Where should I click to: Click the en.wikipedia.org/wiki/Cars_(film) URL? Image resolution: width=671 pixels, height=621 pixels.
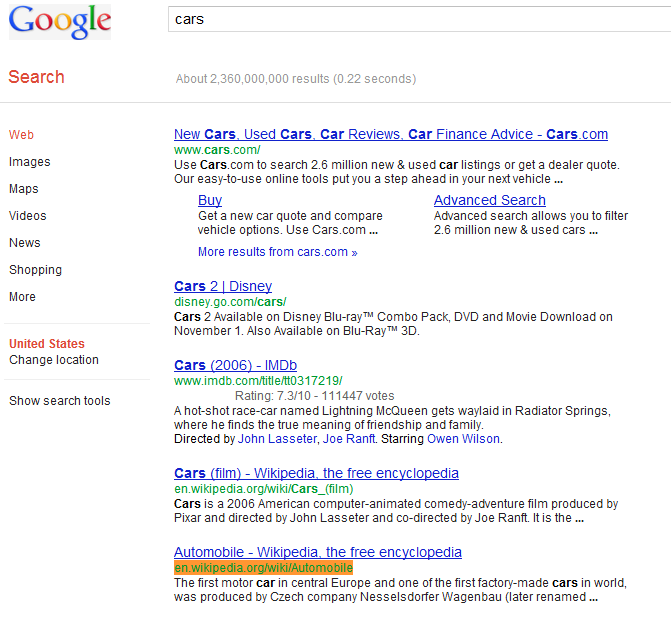264,489
